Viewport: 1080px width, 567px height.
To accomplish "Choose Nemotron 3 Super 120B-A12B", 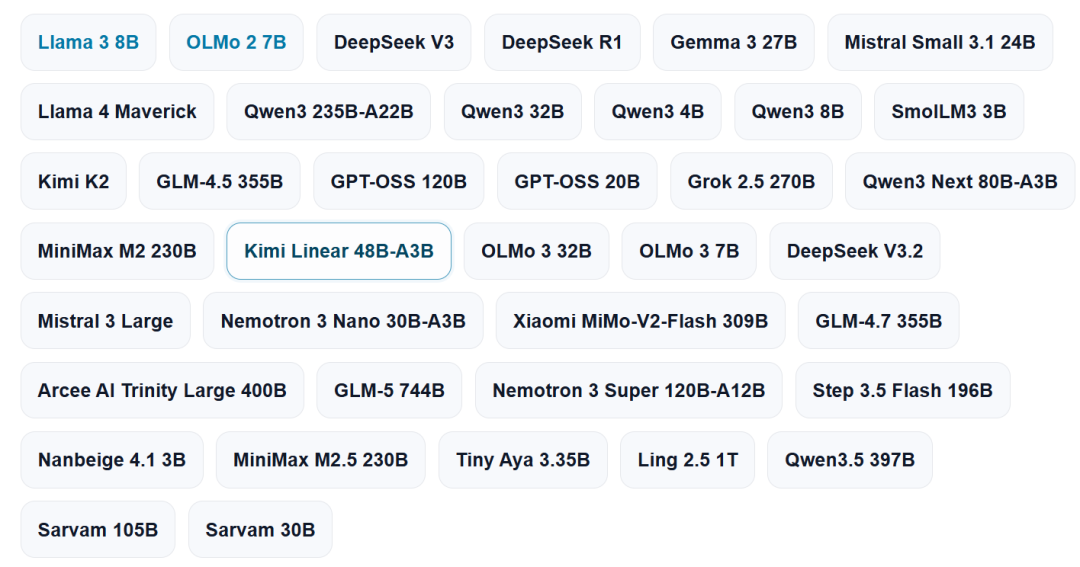I will tap(628, 391).
